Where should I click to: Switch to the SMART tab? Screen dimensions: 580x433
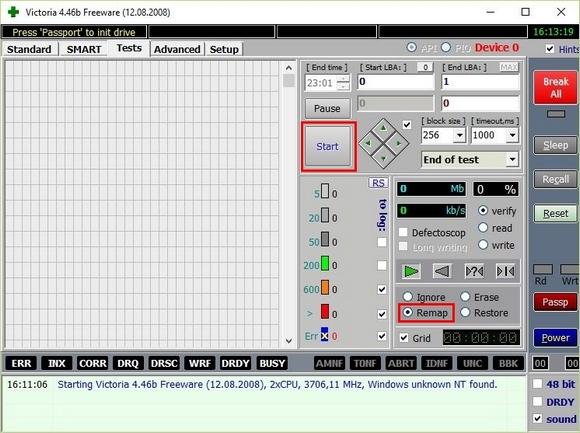point(84,49)
